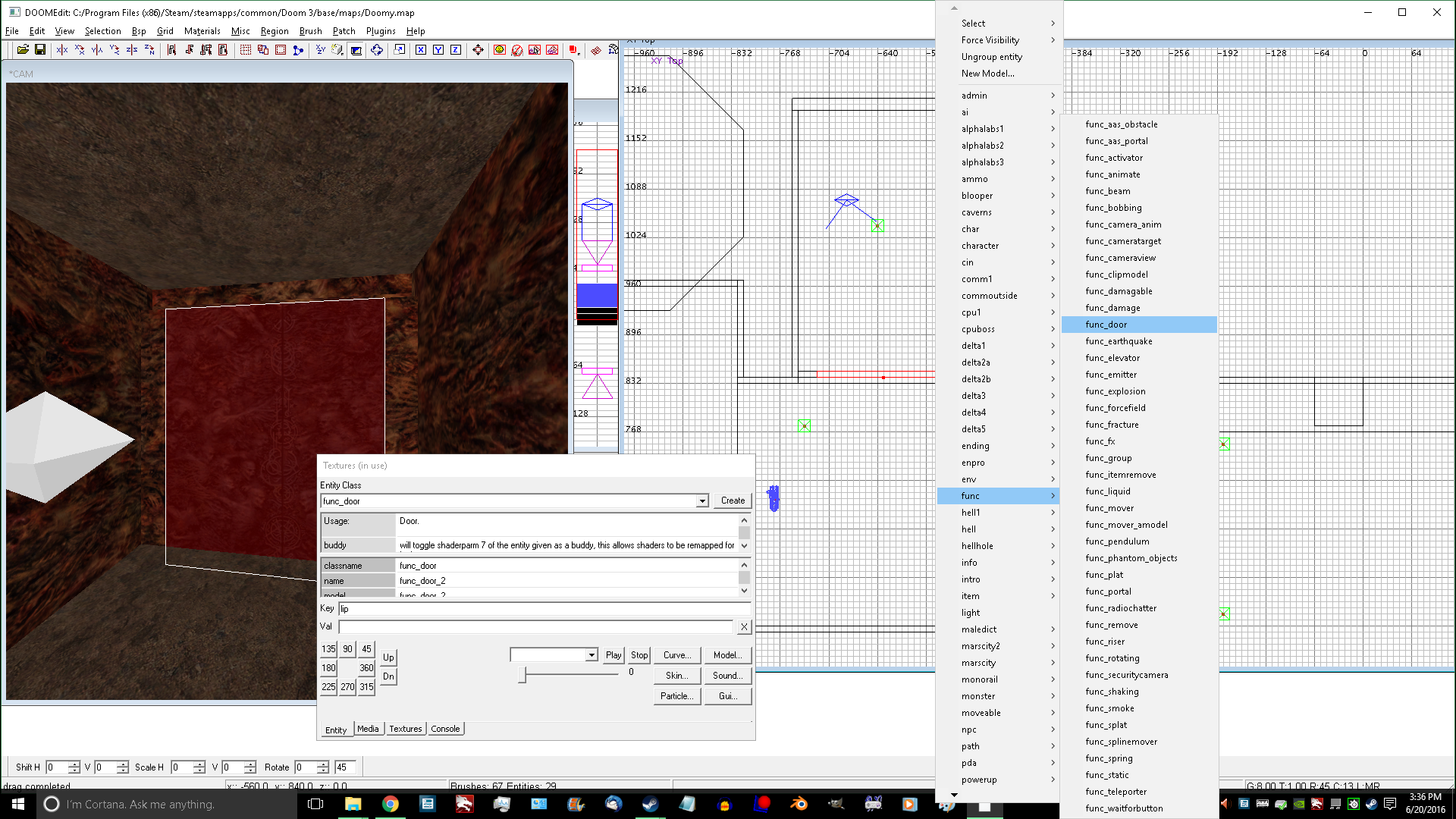Open the Entity Class dropdown
Image resolution: width=1456 pixels, height=819 pixels.
coord(702,501)
